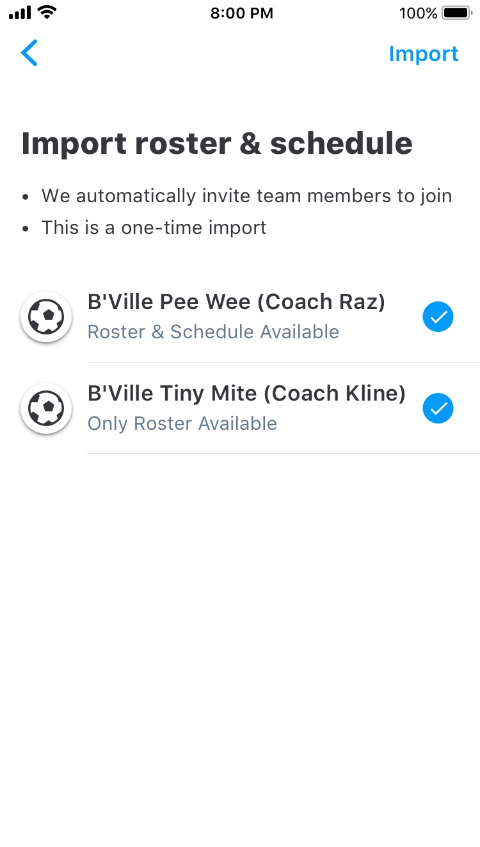480x847 pixels.
Task: Tap the Wi-Fi icon in the status bar
Action: tap(48, 12)
